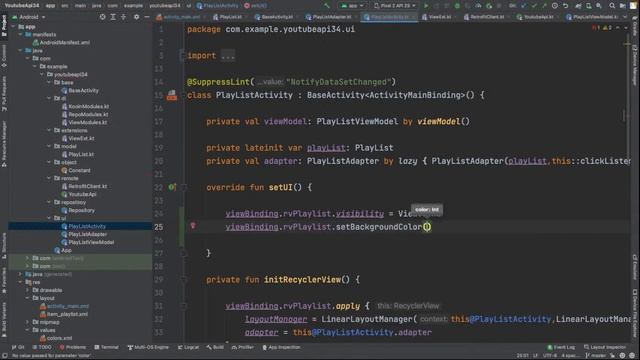Open the Layout Inspector panel
The height and width of the screenshot is (360, 640).
coord(605,347)
